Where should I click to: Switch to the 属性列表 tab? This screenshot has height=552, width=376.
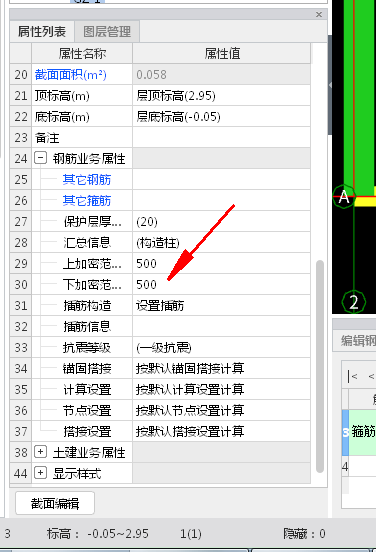pyautogui.click(x=42, y=32)
